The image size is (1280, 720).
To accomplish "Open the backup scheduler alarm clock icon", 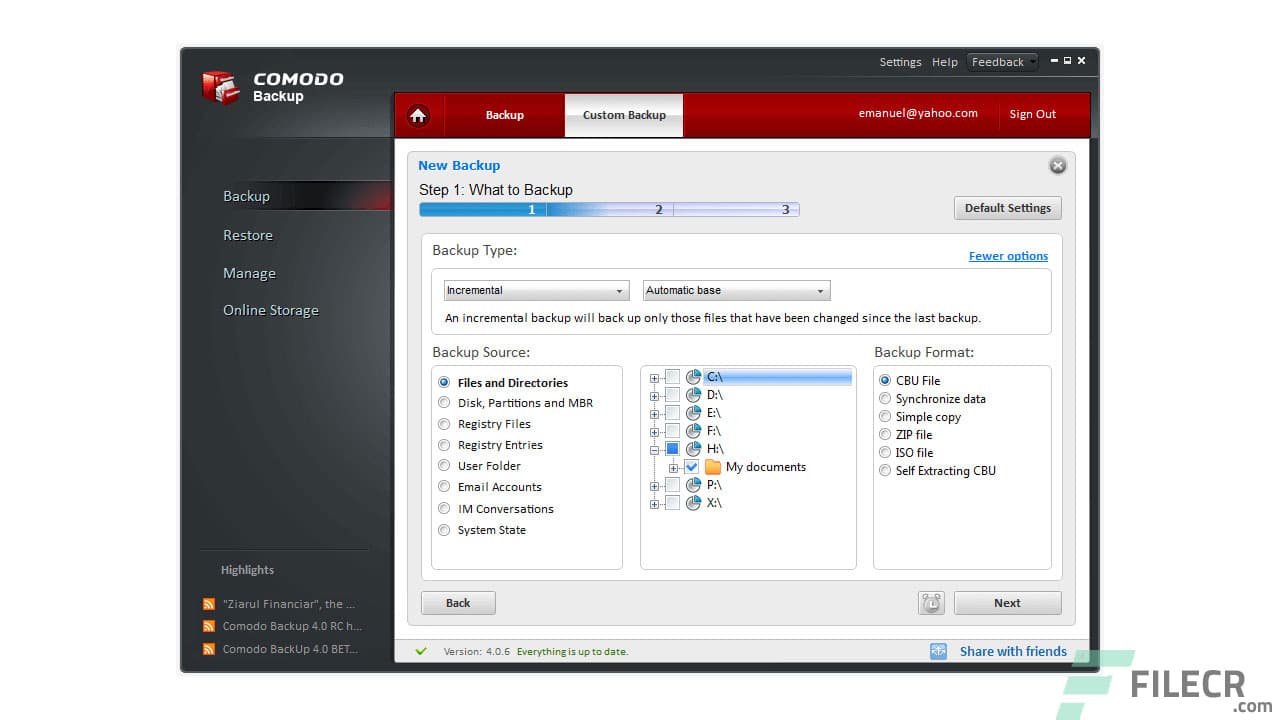I will 930,602.
